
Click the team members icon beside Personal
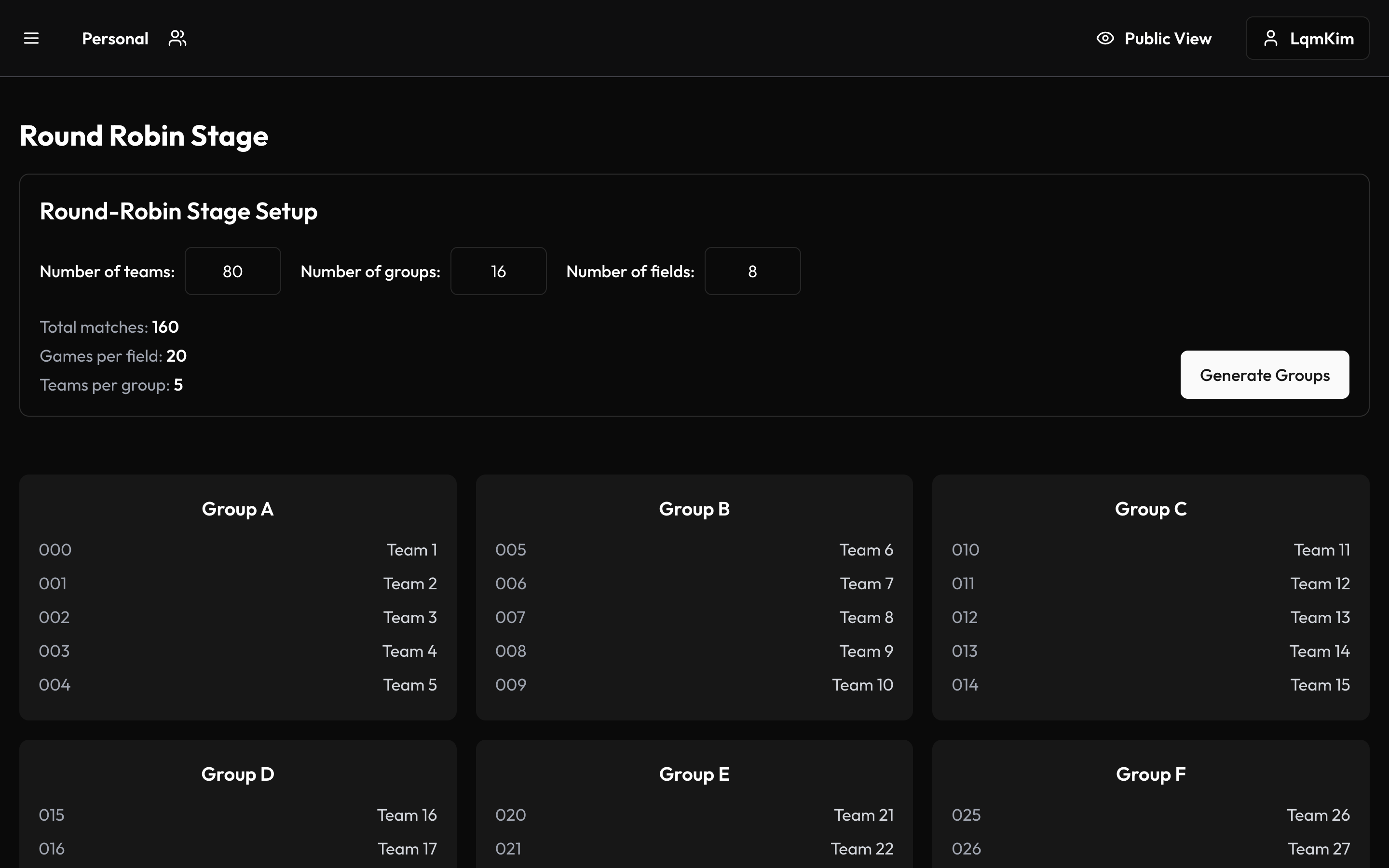coord(177,39)
